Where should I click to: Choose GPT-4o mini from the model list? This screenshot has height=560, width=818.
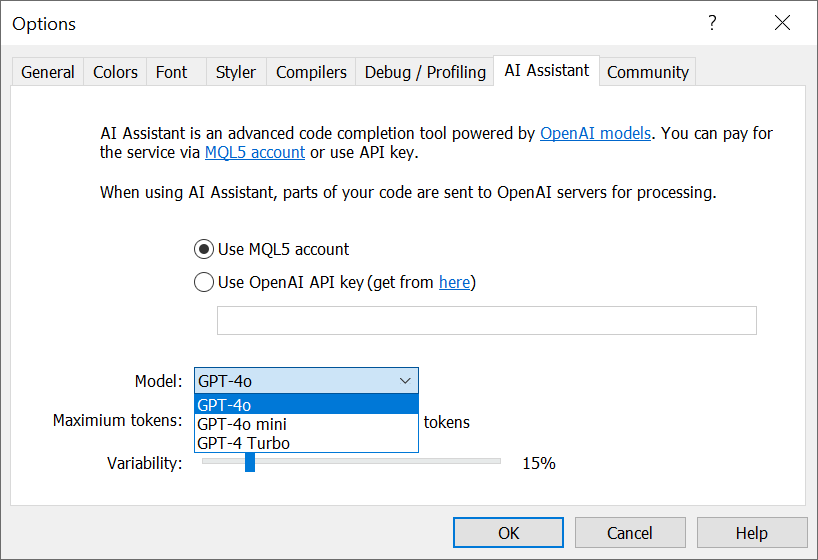(x=306, y=424)
